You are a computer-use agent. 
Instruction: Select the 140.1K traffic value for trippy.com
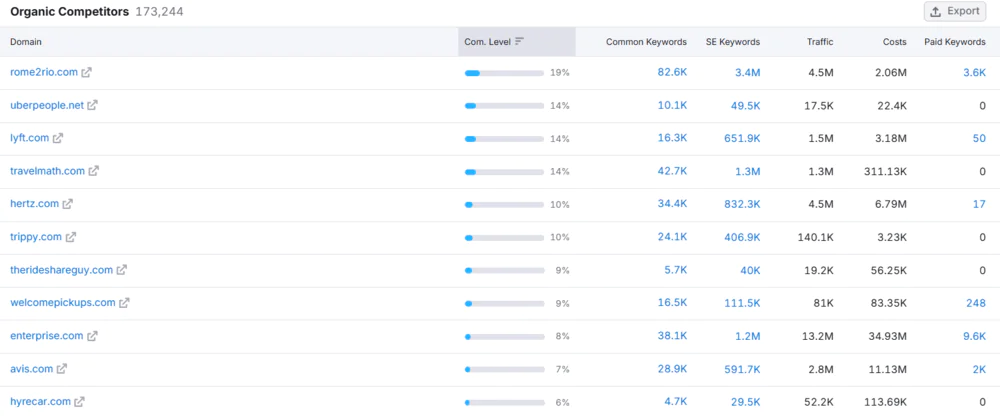click(x=816, y=237)
